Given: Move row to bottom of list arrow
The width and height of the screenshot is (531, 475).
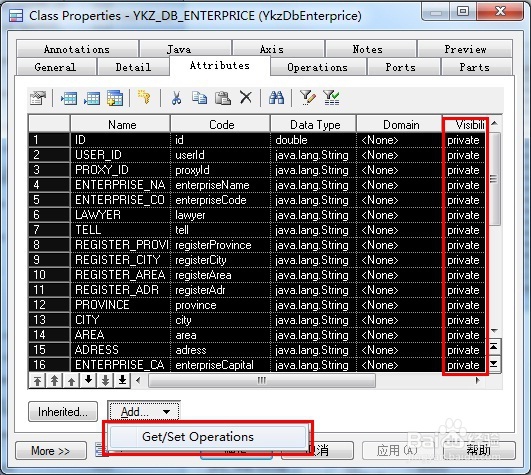Looking at the screenshot, I should click(122, 380).
